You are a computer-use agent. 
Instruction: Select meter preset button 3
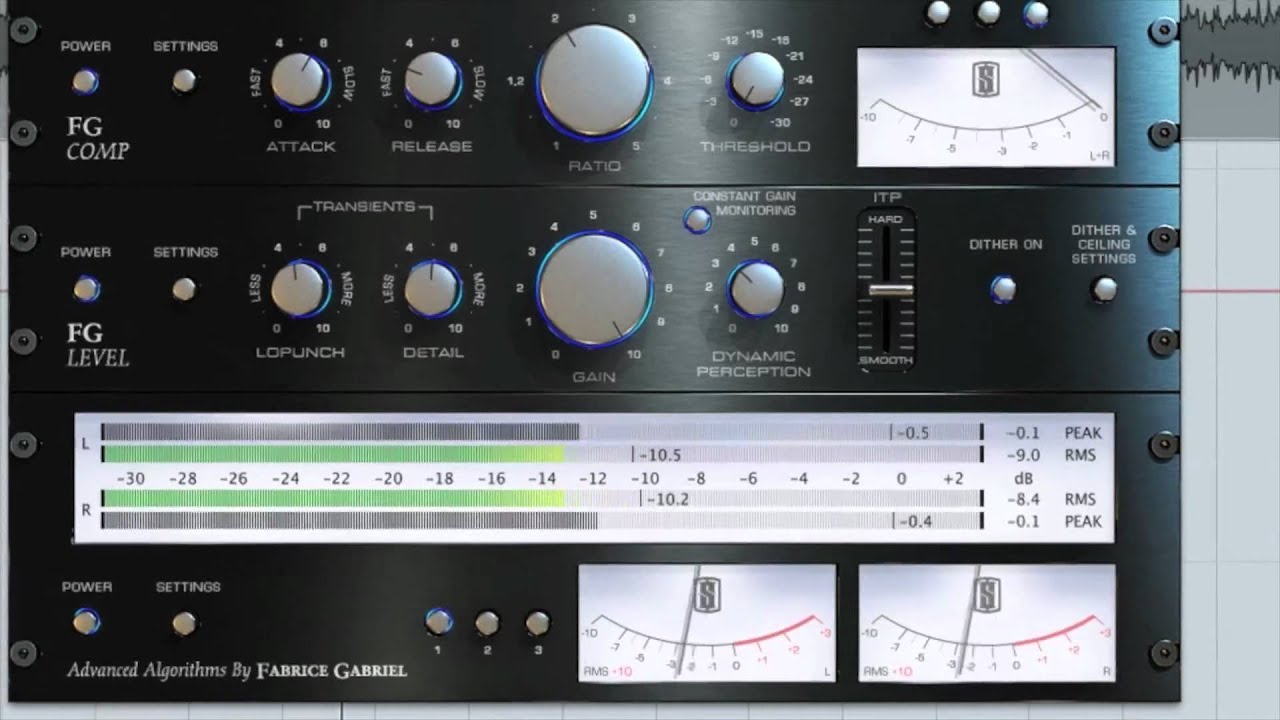click(x=537, y=624)
